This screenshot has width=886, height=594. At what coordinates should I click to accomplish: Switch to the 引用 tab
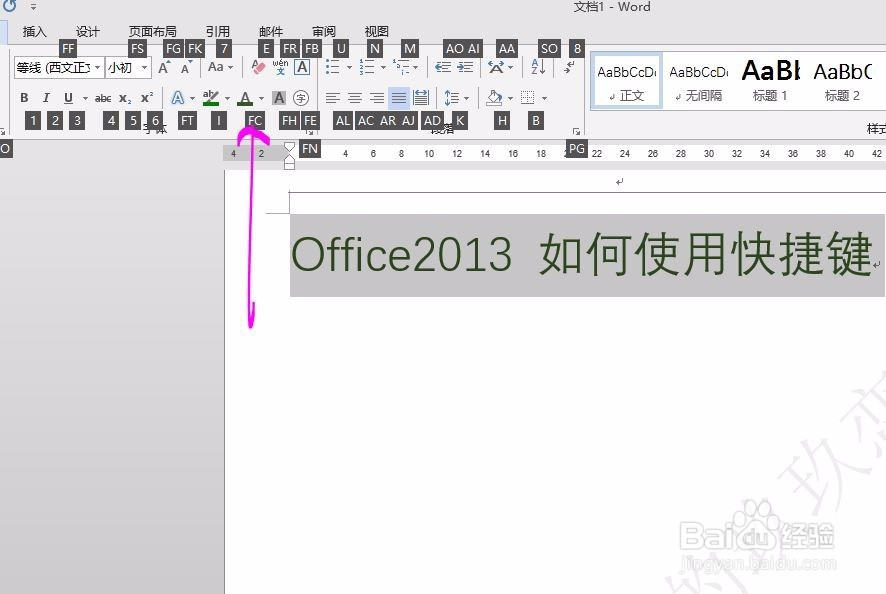click(218, 32)
